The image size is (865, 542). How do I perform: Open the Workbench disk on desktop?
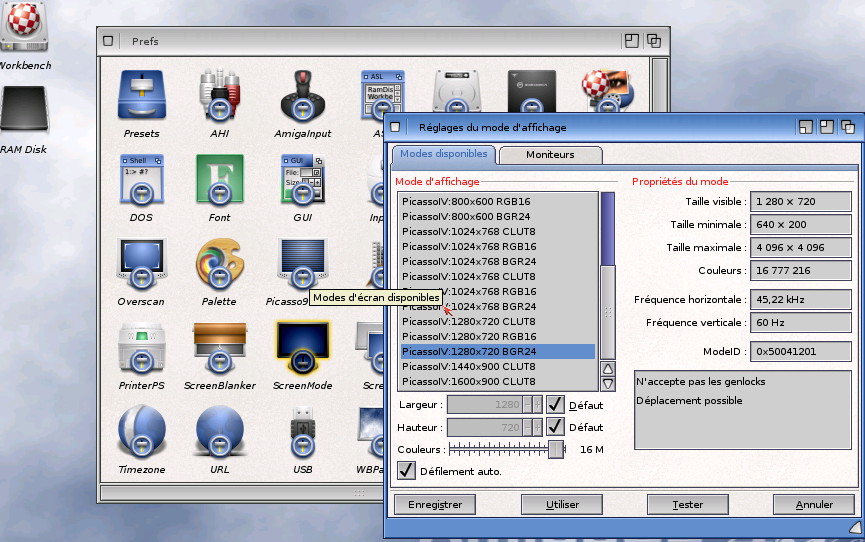[x=24, y=26]
